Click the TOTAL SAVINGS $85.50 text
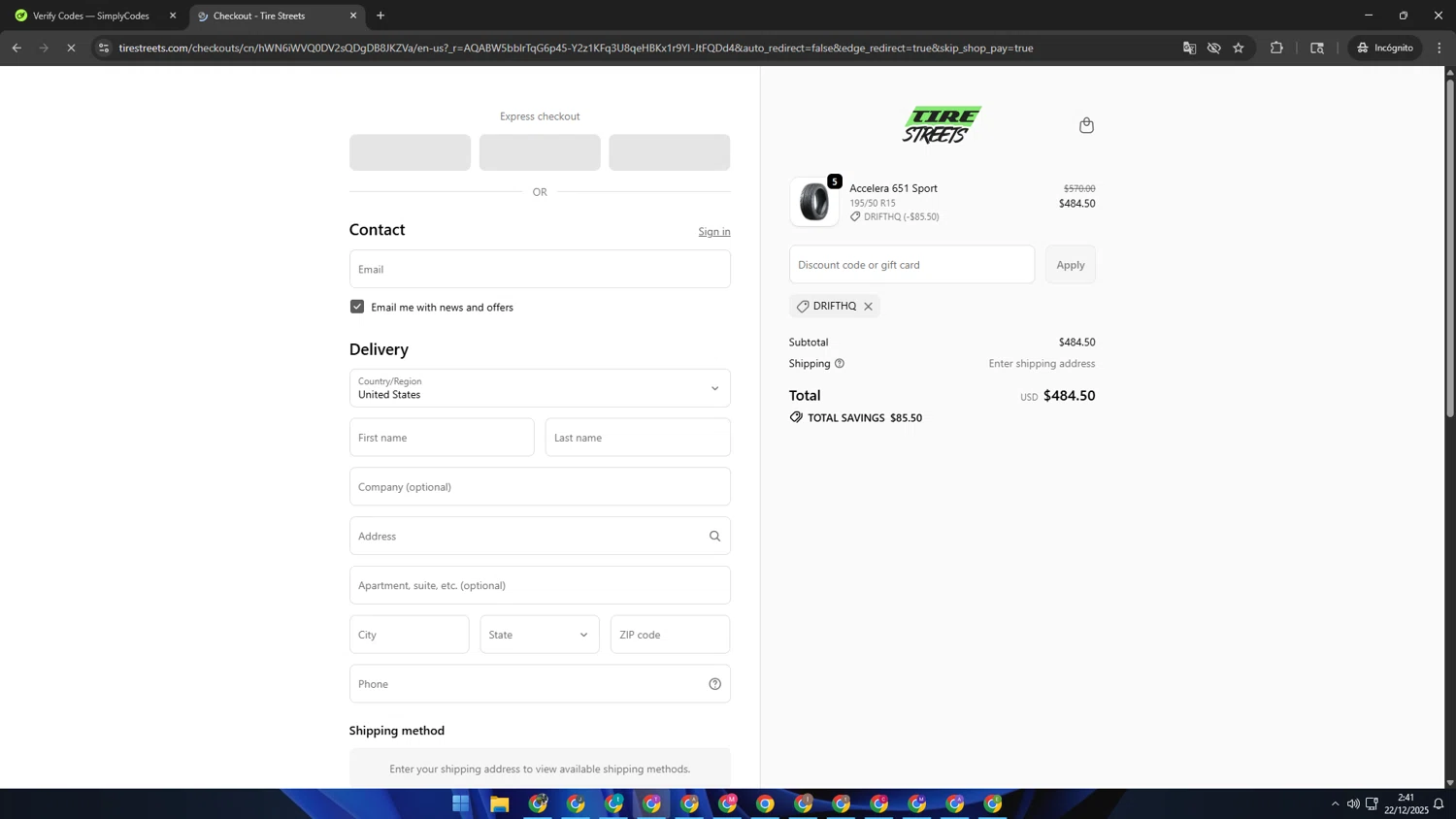Screen dimensions: 1456x819 [865, 418]
